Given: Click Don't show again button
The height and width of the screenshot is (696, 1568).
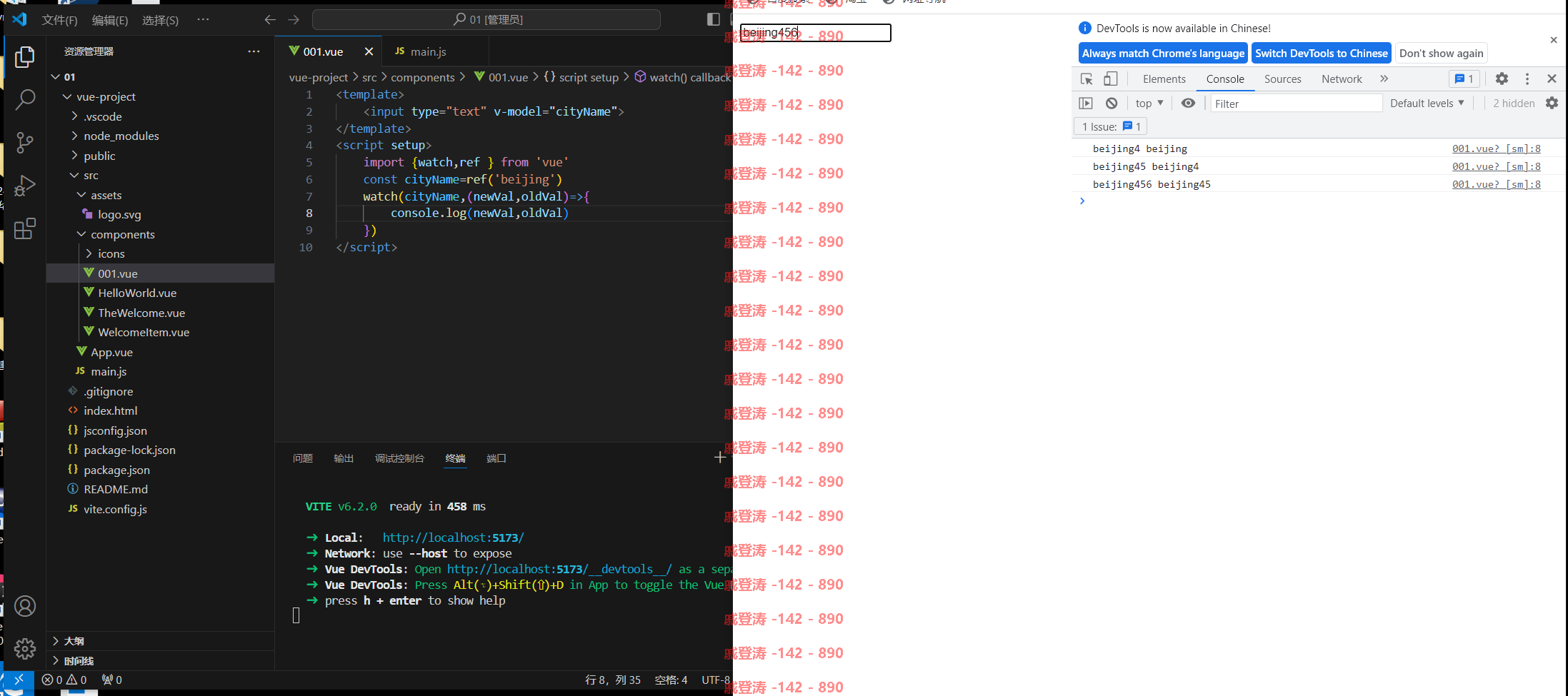Looking at the screenshot, I should (x=1441, y=54).
